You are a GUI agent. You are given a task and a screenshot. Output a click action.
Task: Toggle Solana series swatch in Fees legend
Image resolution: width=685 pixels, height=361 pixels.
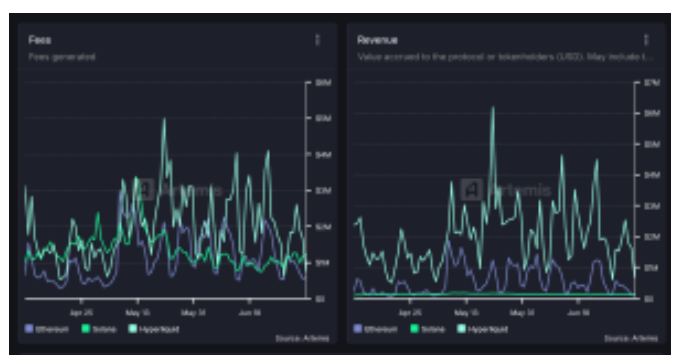click(x=86, y=329)
